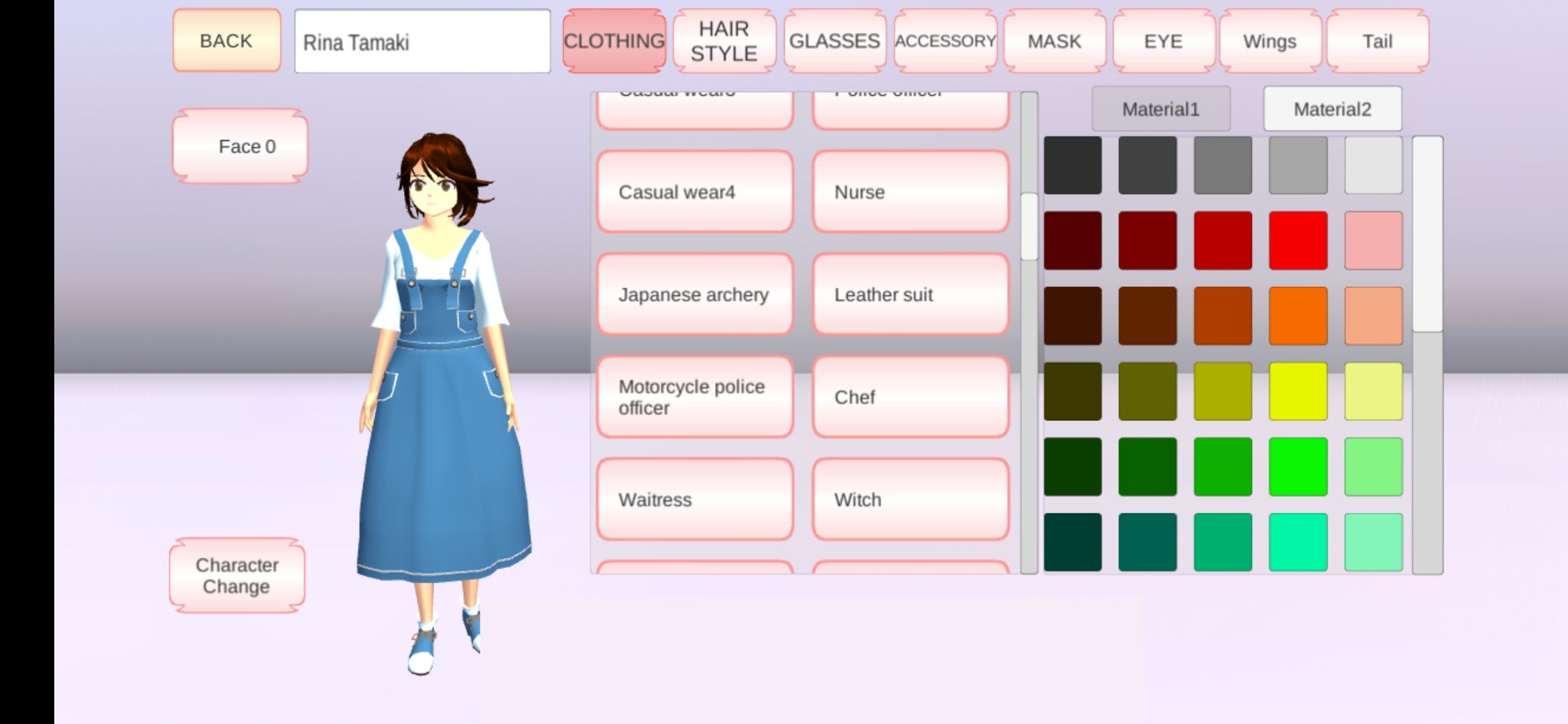Open the GLASSES category tab
The image size is (1568, 724).
point(834,41)
